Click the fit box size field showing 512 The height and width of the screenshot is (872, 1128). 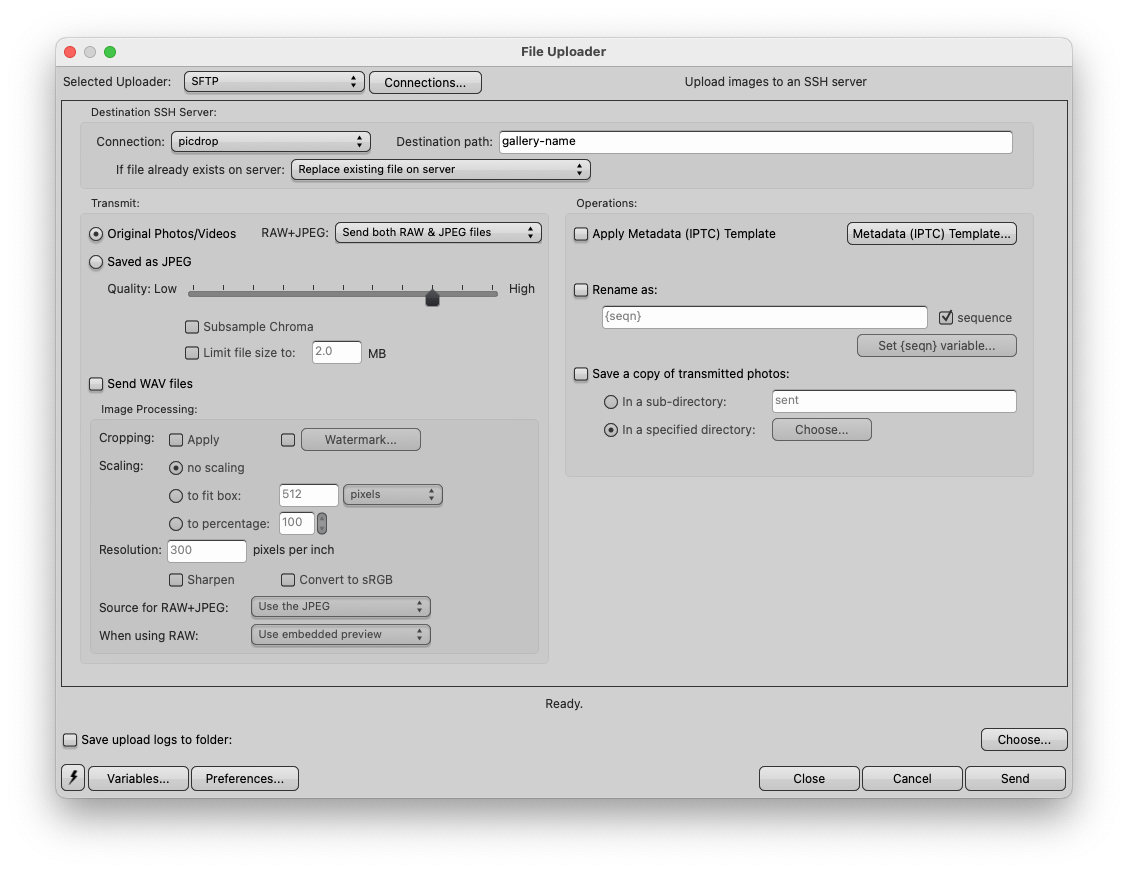coord(309,494)
